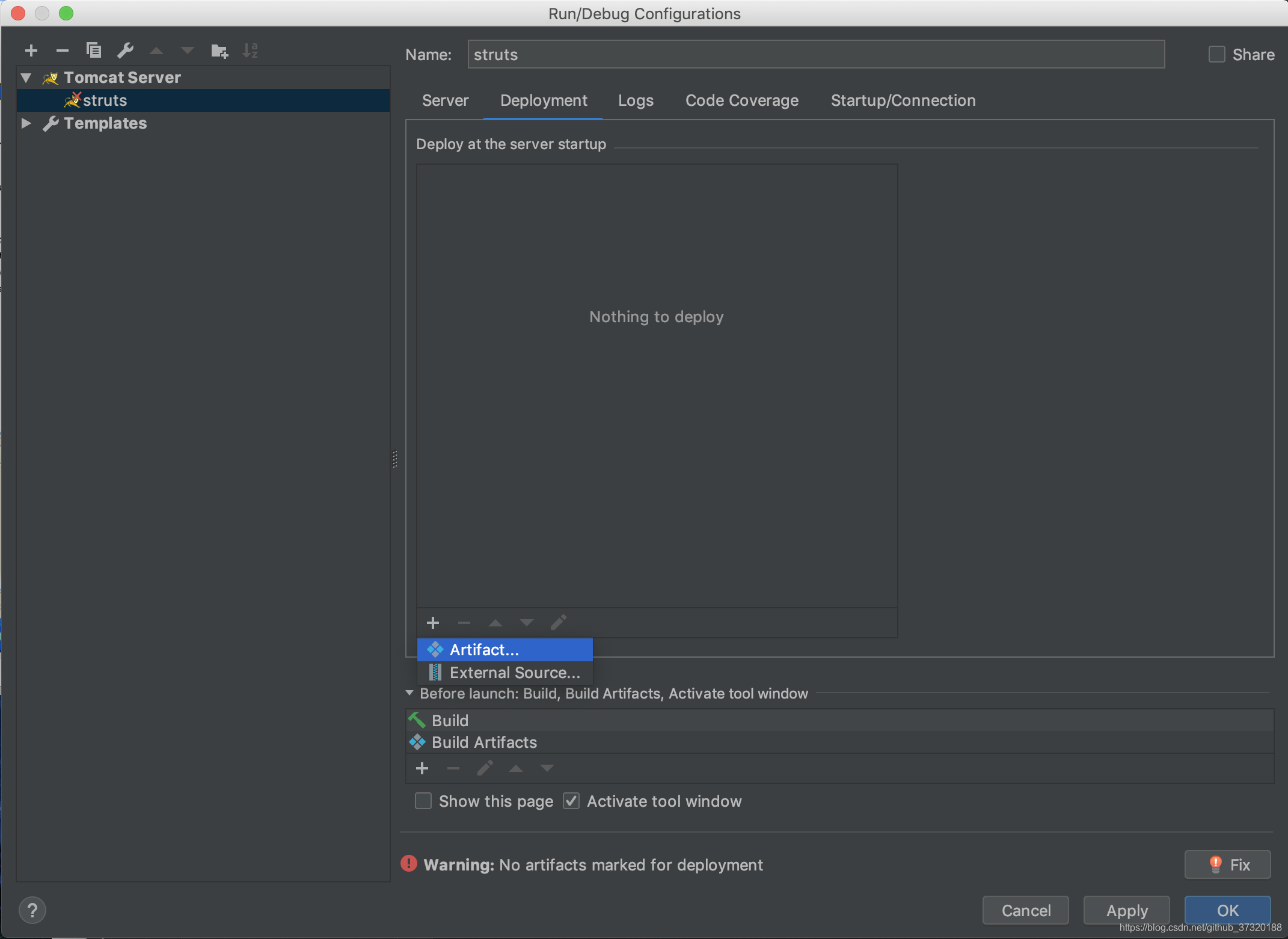Select the Build before launch task
1288x939 pixels.
click(839, 720)
